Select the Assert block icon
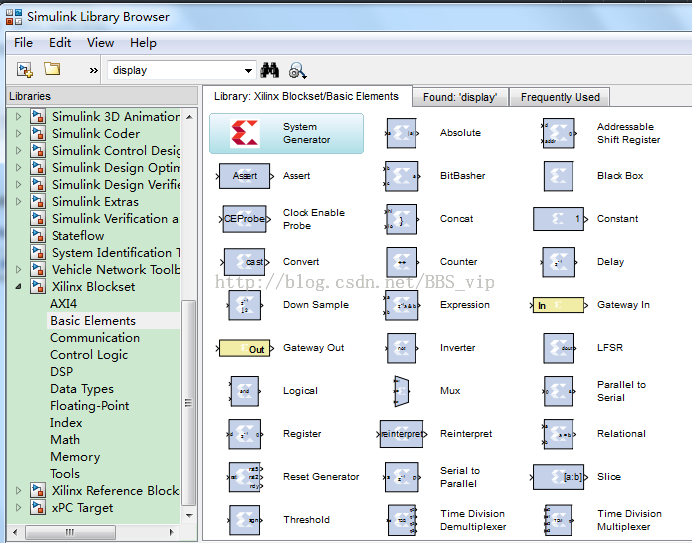The width and height of the screenshot is (692, 543). point(244,176)
